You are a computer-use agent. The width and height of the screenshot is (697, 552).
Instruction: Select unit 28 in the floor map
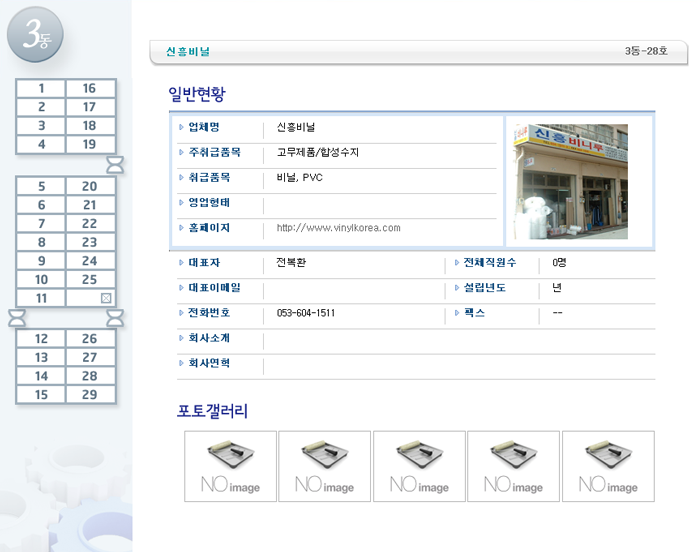(x=90, y=376)
